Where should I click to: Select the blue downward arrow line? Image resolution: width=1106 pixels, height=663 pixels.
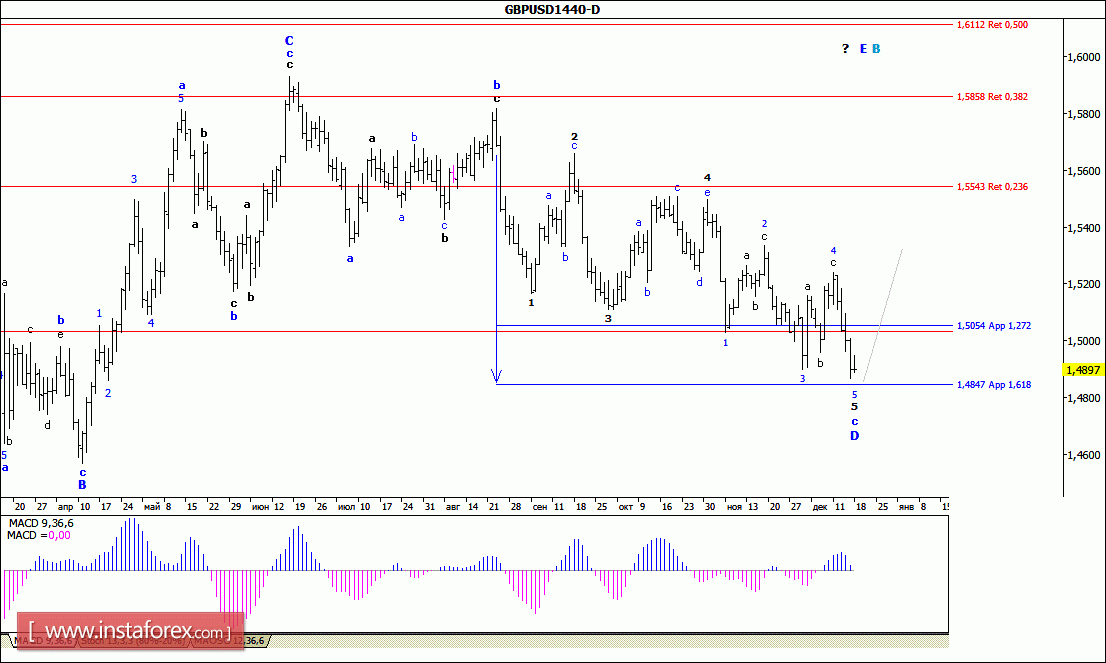(x=497, y=268)
